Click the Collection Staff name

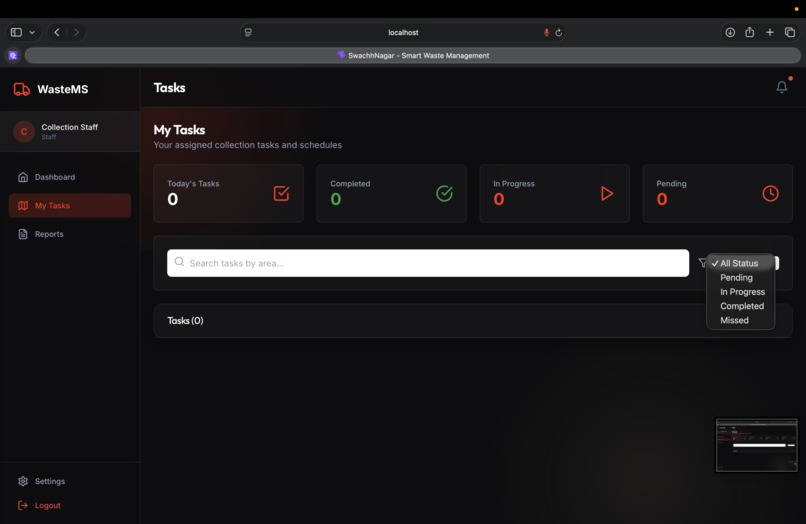(x=69, y=127)
